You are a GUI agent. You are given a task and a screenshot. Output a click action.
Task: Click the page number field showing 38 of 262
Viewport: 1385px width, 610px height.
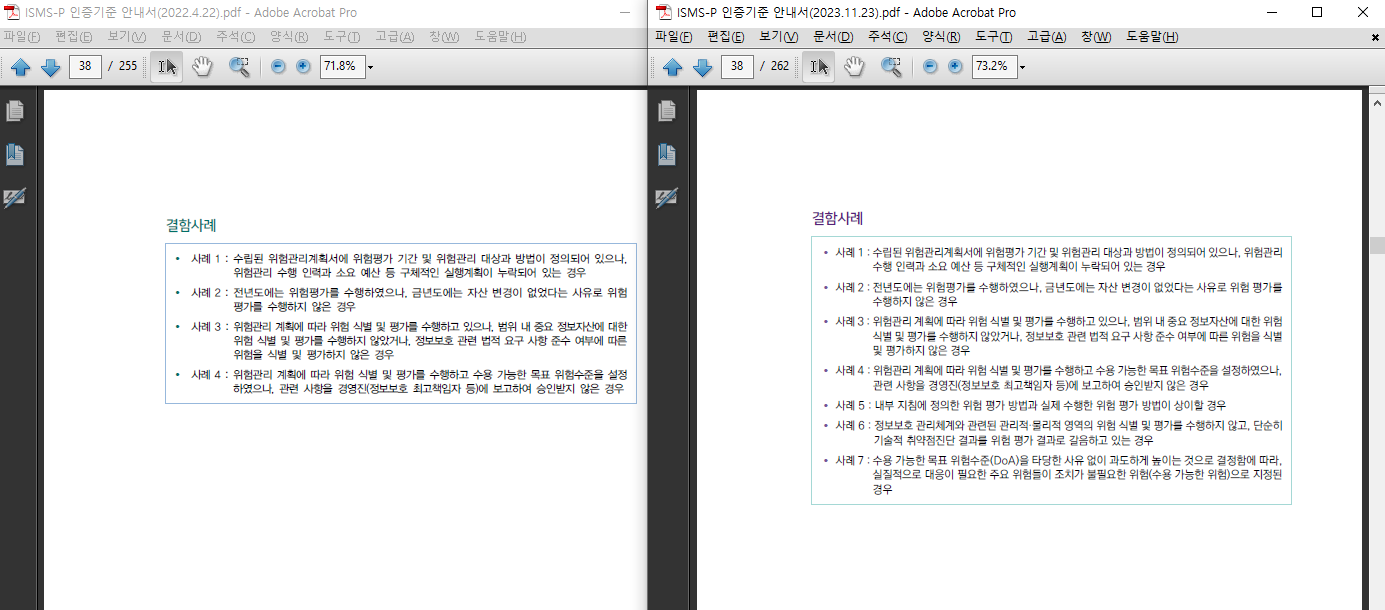pyautogui.click(x=738, y=67)
